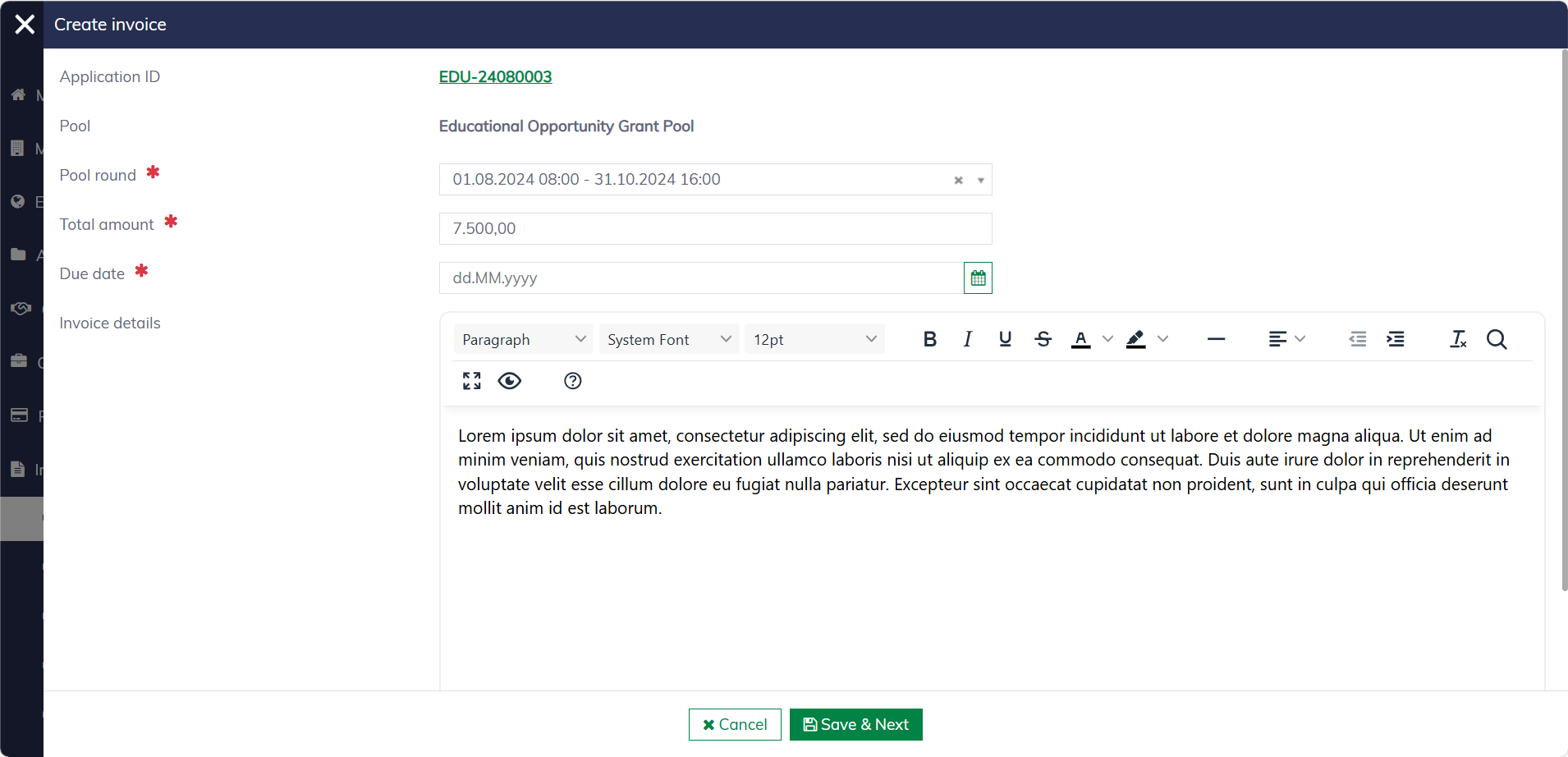Click the clear formatting icon
Viewport: 1568px width, 757px height.
coord(1458,339)
